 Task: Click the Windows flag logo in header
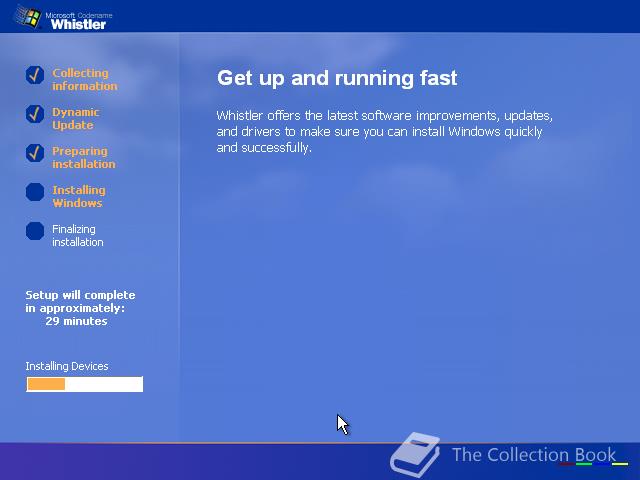(x=28, y=17)
